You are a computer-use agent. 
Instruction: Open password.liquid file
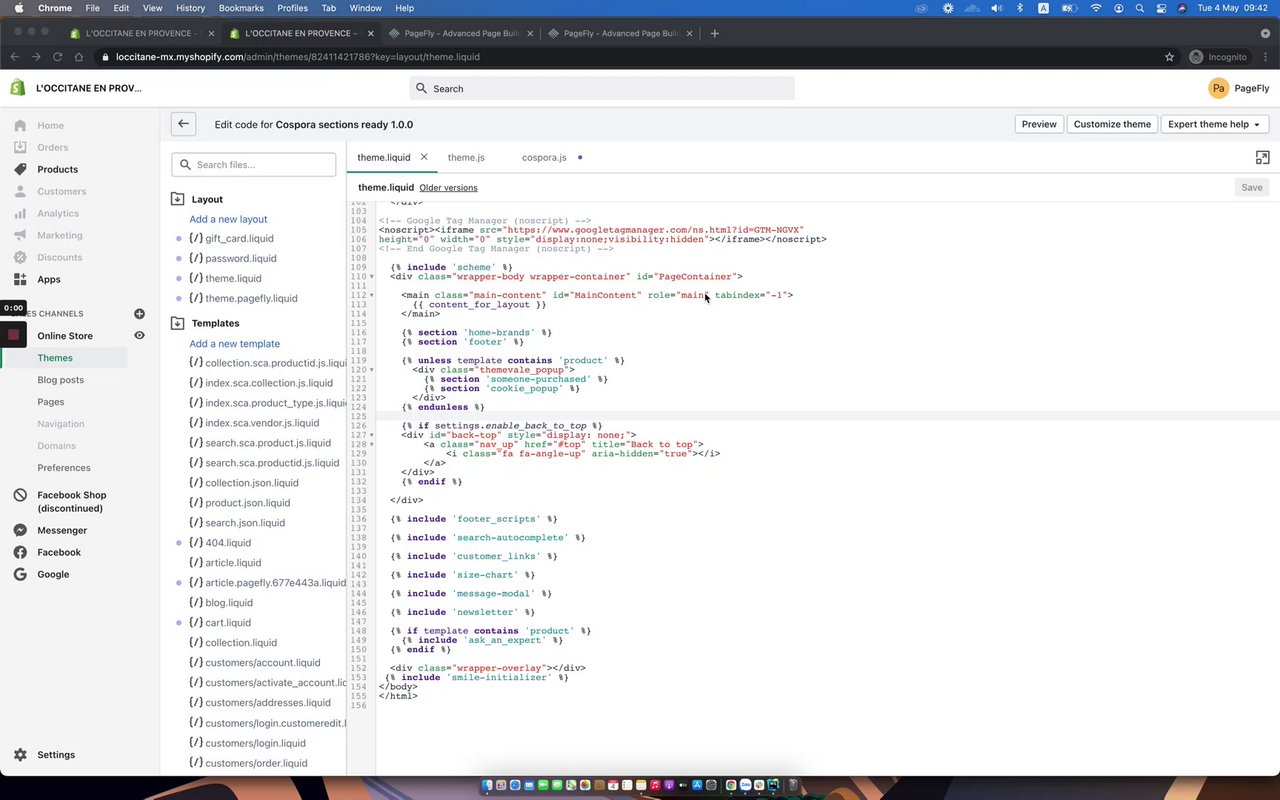coord(241,258)
